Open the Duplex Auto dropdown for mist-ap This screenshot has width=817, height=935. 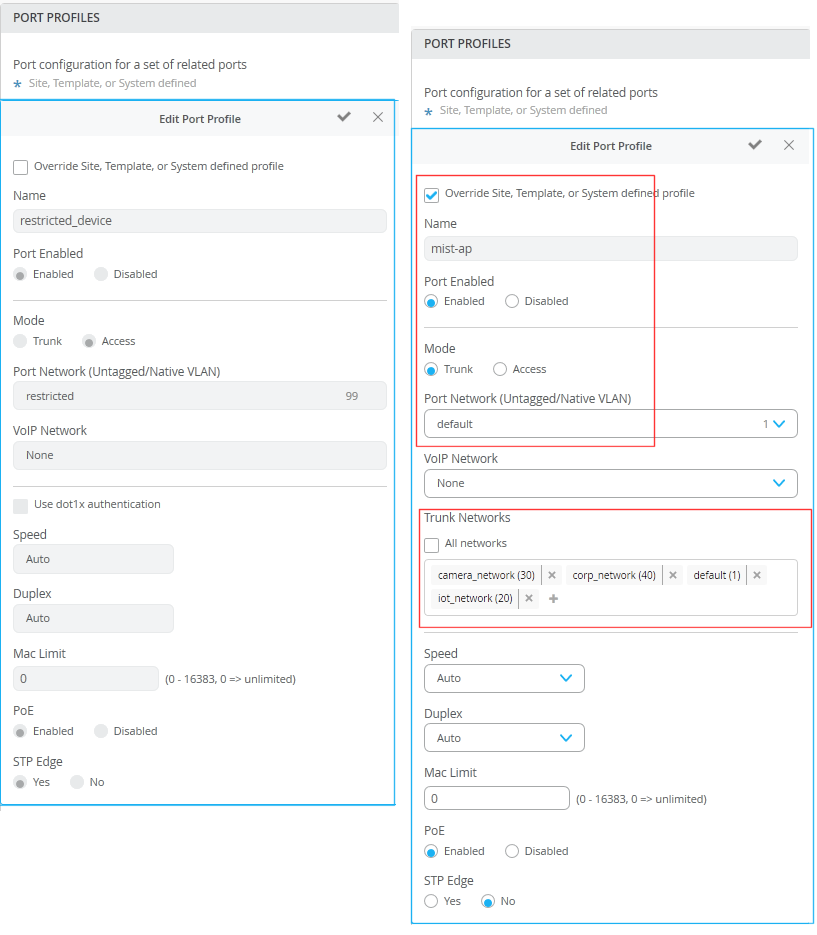point(504,738)
